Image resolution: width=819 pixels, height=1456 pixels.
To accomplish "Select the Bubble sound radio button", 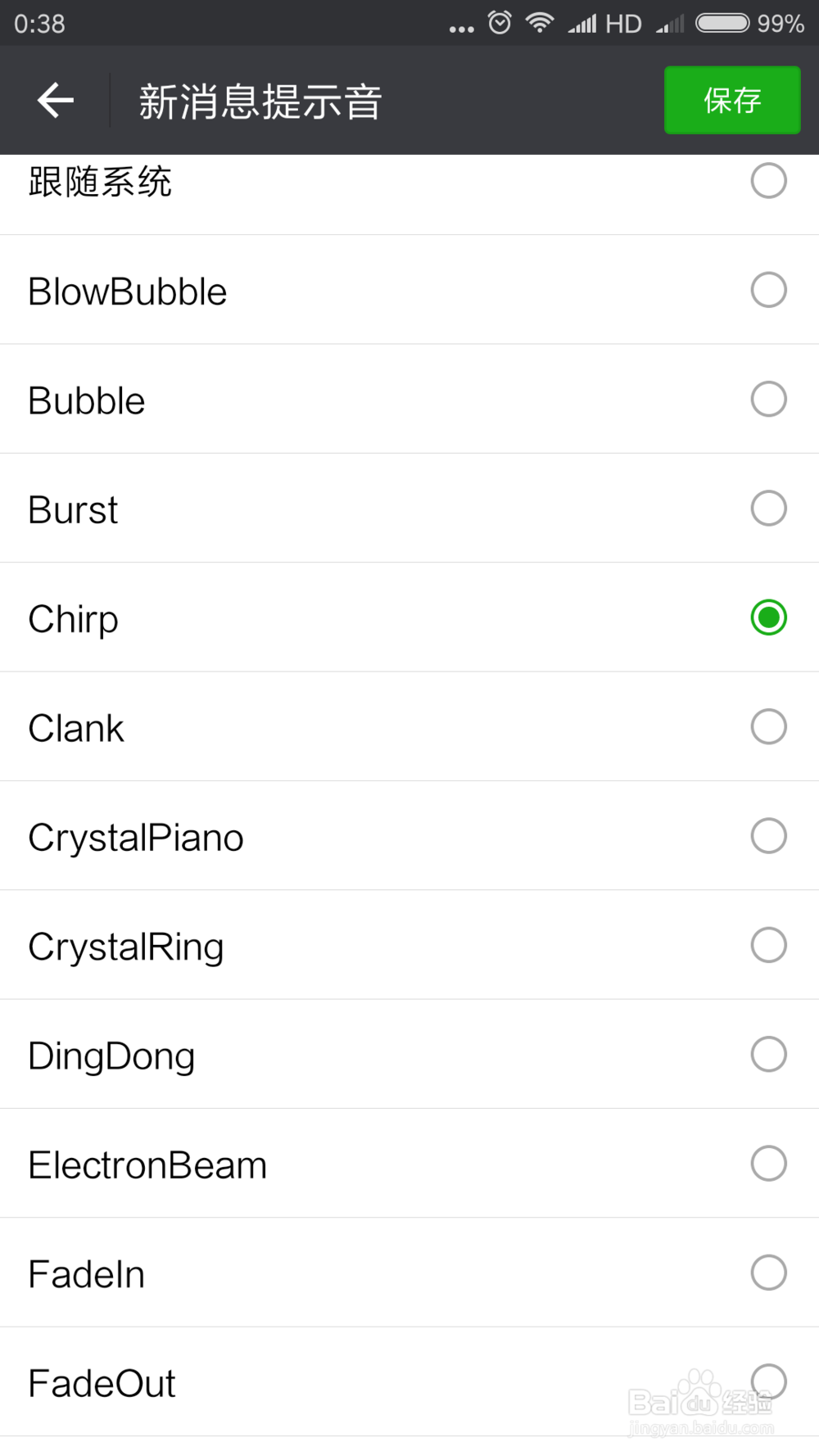I will point(768,399).
